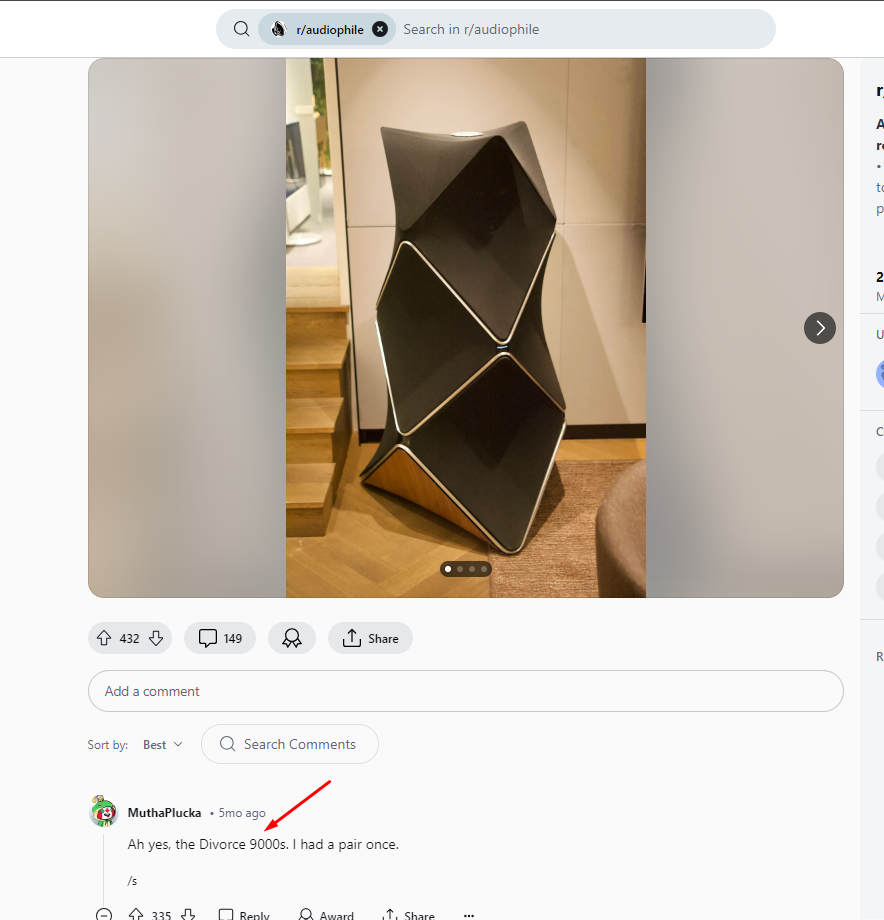Jump to the second gallery dot
This screenshot has height=920, width=884.
pyautogui.click(x=460, y=569)
